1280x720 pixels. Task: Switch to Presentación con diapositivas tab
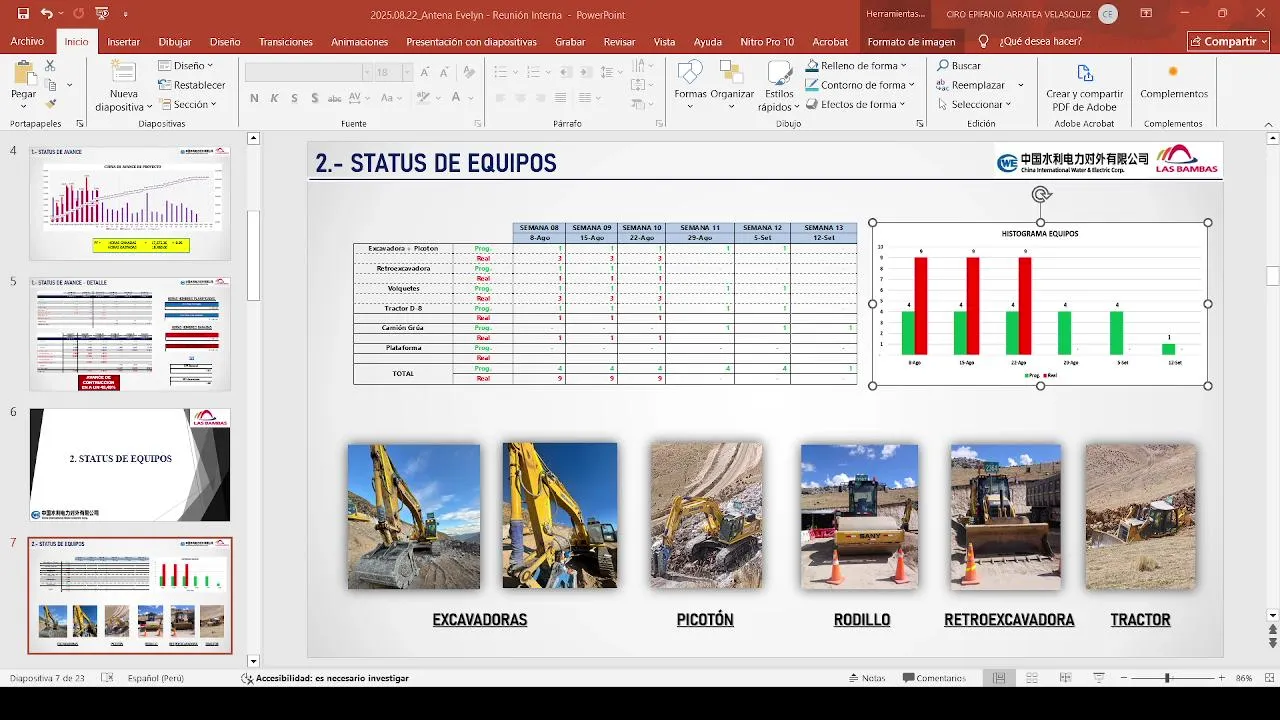coord(471,42)
